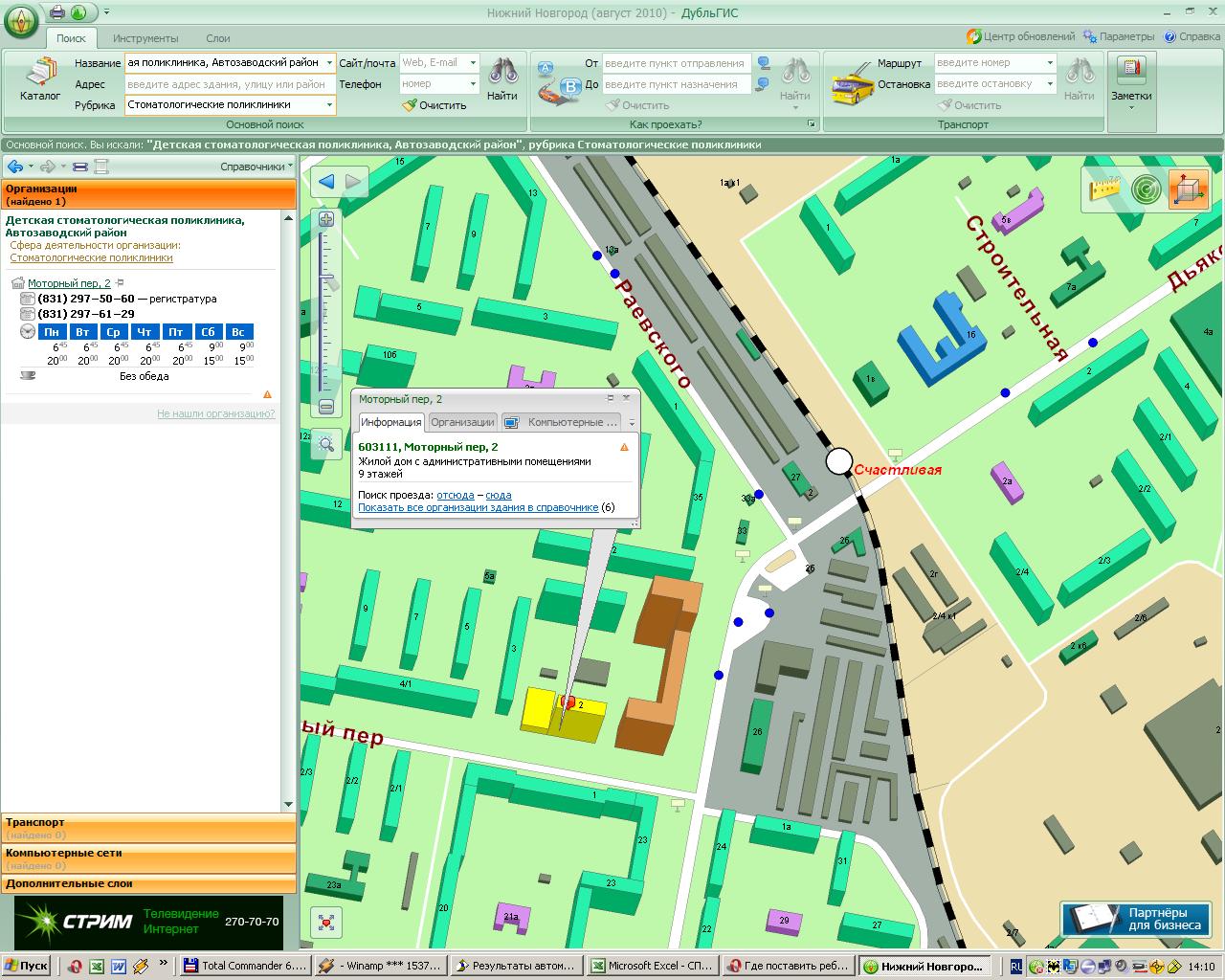Click 'Показать все организации здания' link

coord(478,507)
